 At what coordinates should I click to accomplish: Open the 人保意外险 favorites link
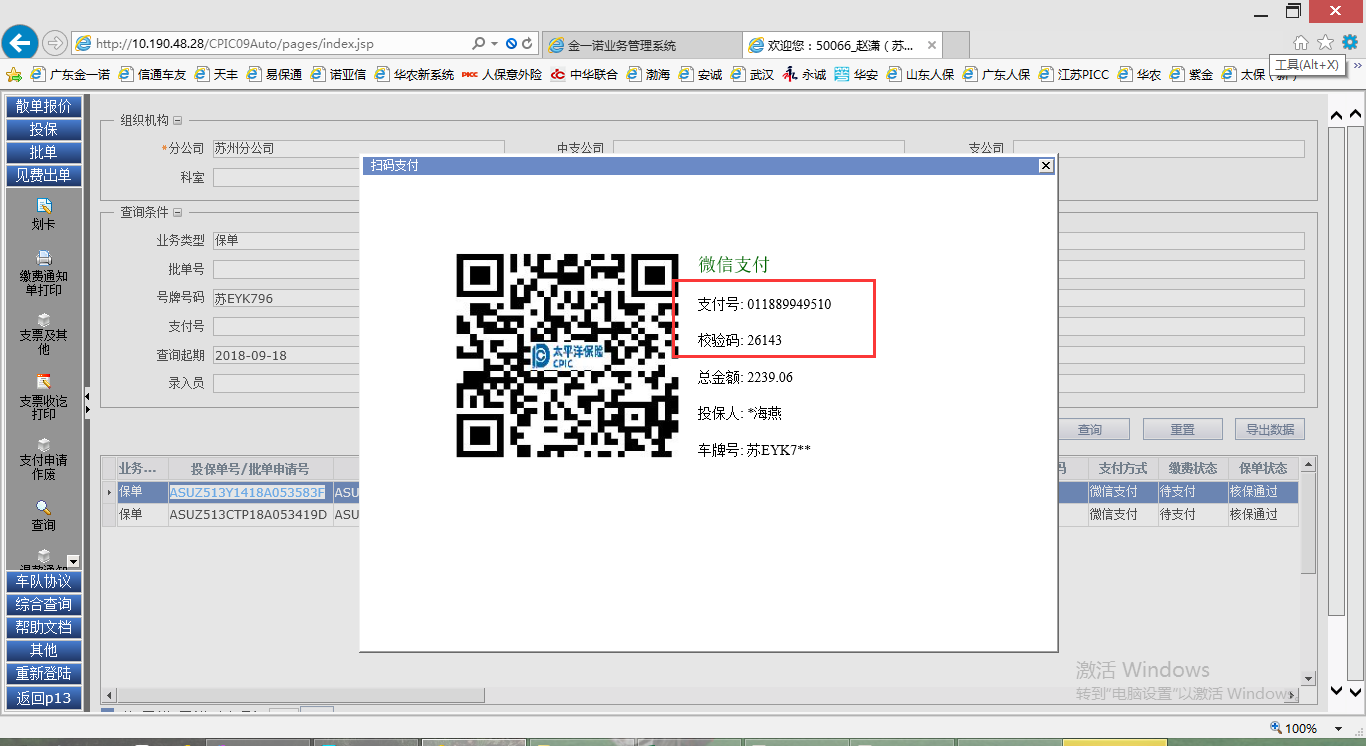[502, 74]
